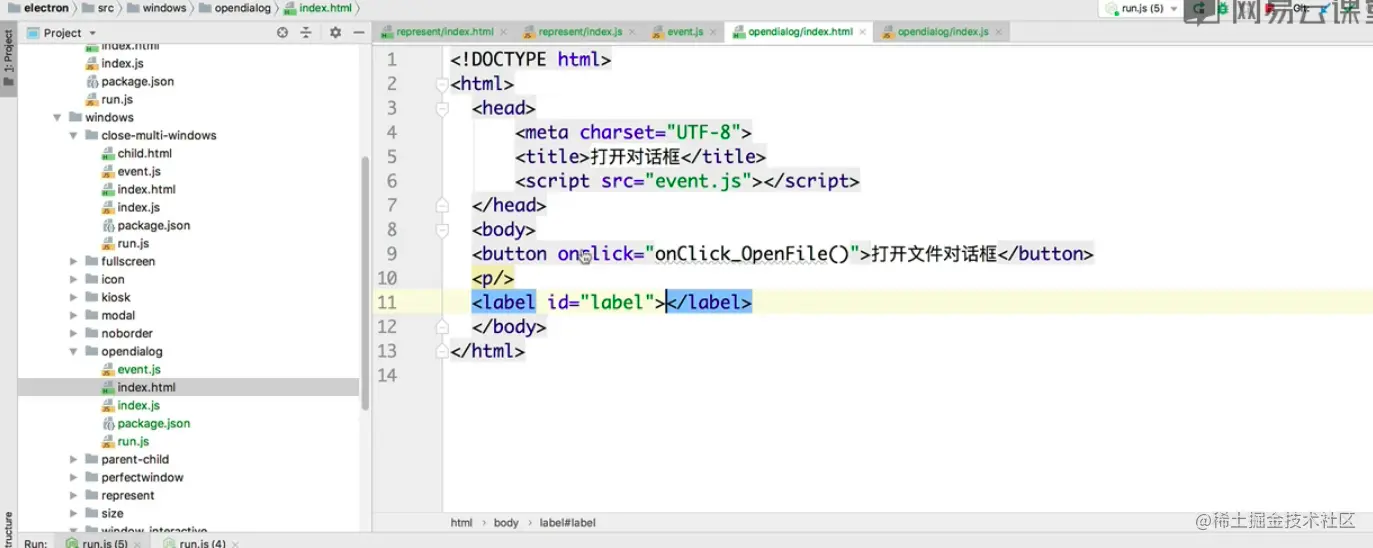This screenshot has height=548, width=1373.
Task: Switch to event.js editor tab
Action: coord(685,32)
